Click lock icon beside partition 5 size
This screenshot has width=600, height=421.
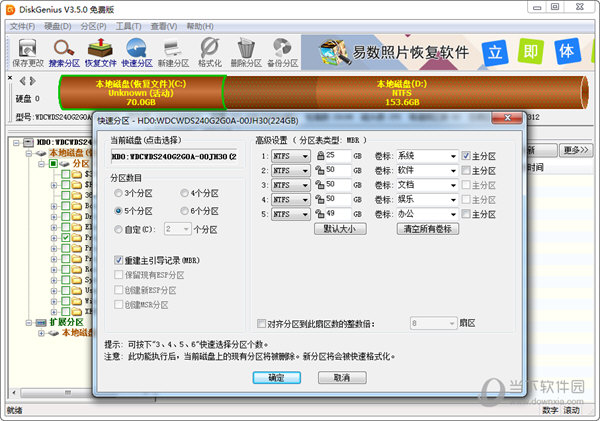point(320,214)
